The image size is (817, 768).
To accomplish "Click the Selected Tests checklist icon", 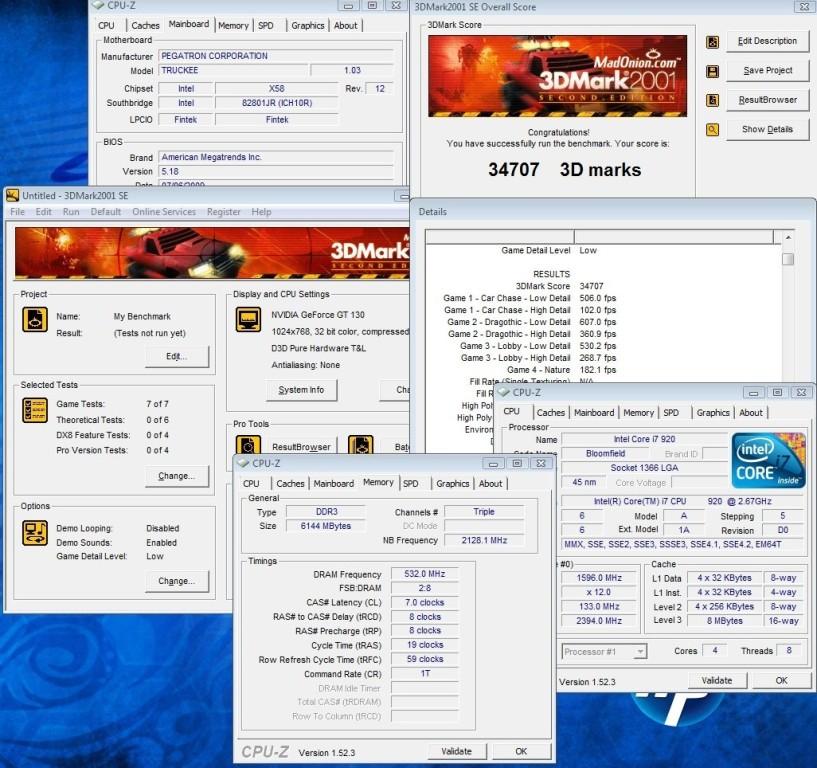I will [35, 410].
